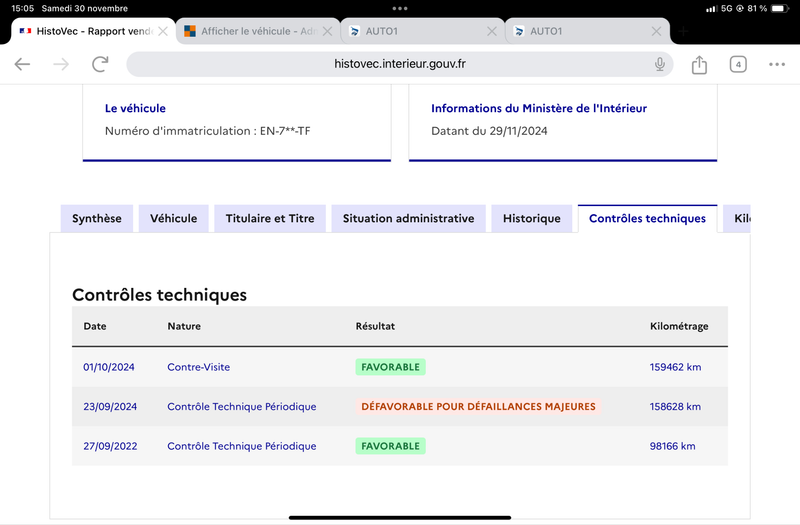Viewport: 800px width, 525px height.
Task: Close the first AUTO1 tab
Action: coord(492,31)
